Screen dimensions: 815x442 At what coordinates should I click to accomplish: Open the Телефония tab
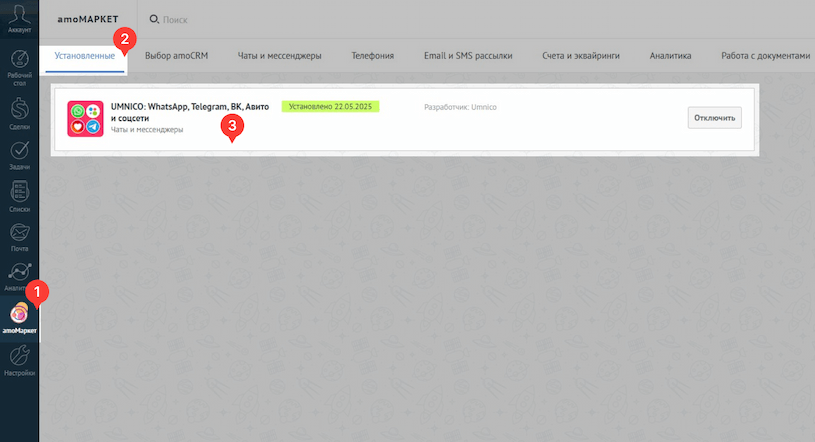373,56
